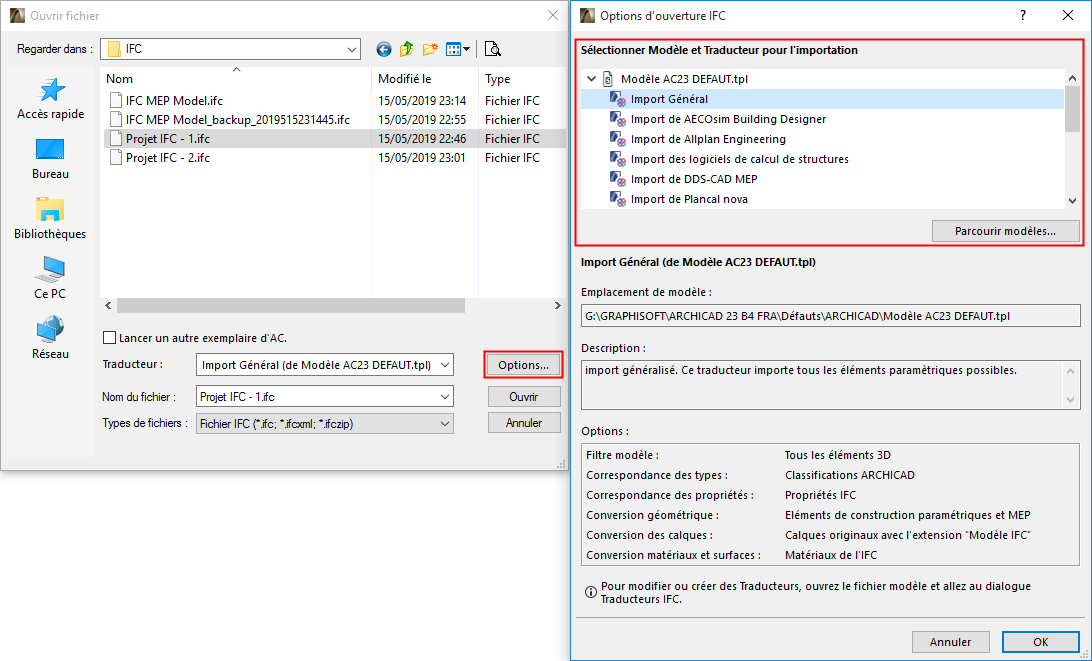1092x661 pixels.
Task: Click Propriétés IFC value
Action: (x=820, y=495)
